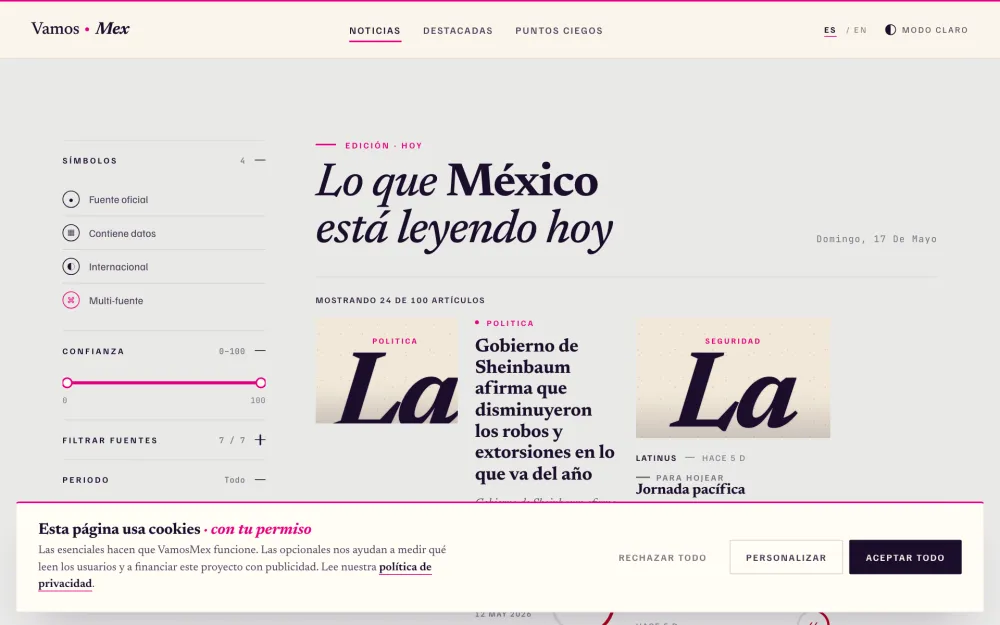The width and height of the screenshot is (1000, 625).
Task: Click the 'Contiene datos' legend label
Action: click(x=122, y=233)
